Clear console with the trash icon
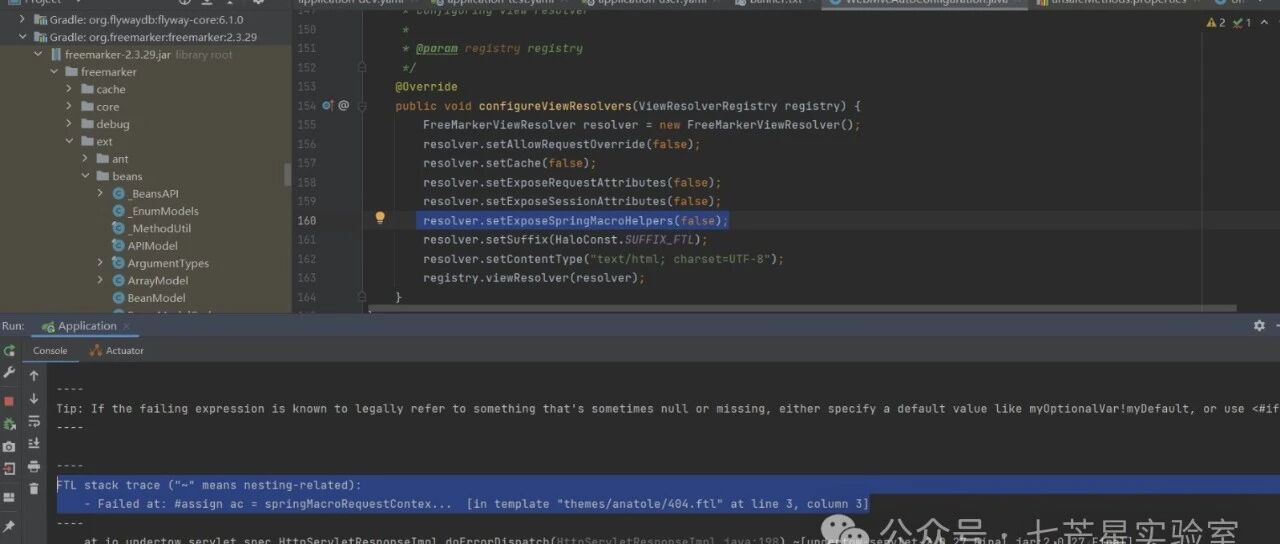Screen dimensions: 1280x544 click(34, 488)
